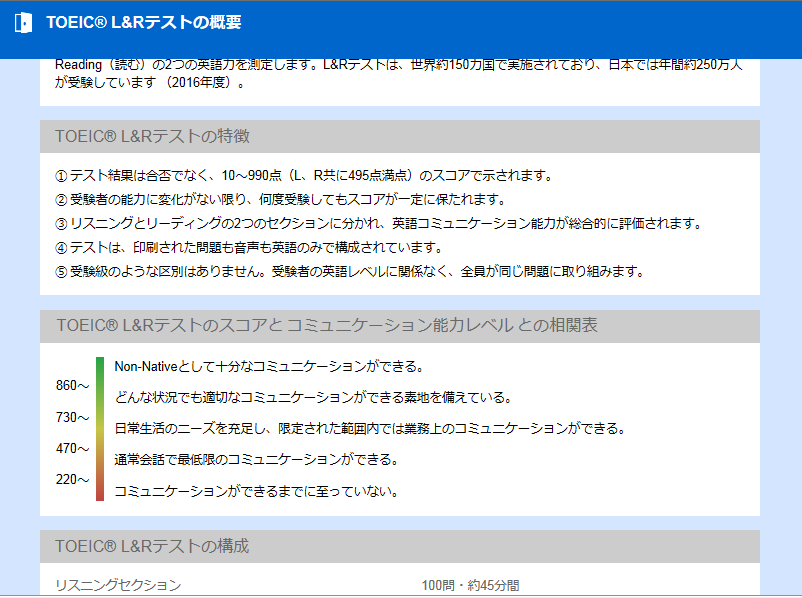Click the 860～ score label
Screen dimensions: 802x598
[73, 385]
